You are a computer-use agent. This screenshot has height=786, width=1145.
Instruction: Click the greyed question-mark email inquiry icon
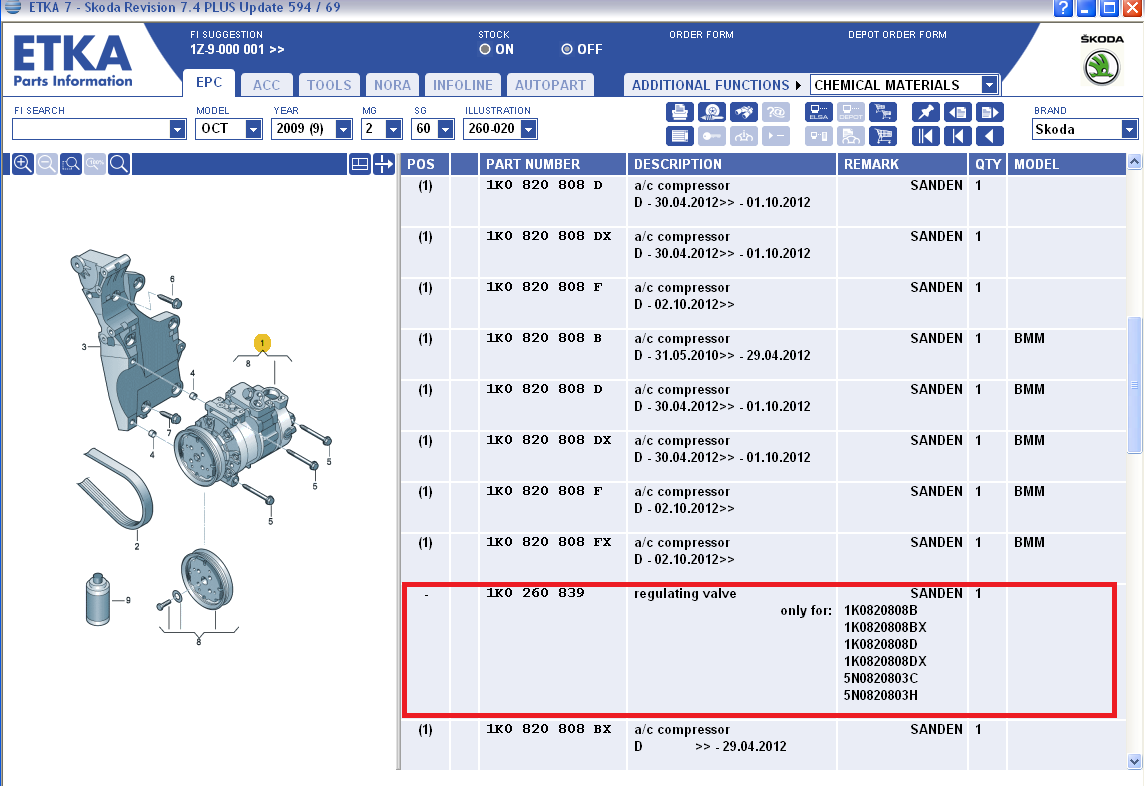pyautogui.click(x=776, y=112)
